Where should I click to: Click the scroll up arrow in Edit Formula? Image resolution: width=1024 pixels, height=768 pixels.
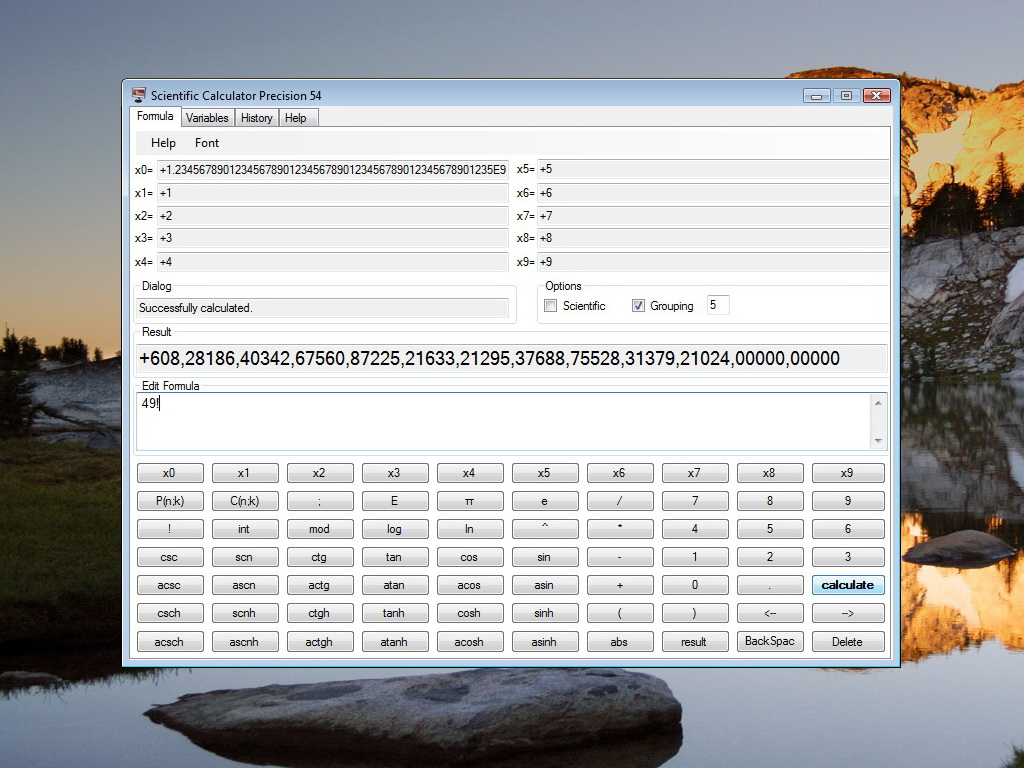coord(878,403)
